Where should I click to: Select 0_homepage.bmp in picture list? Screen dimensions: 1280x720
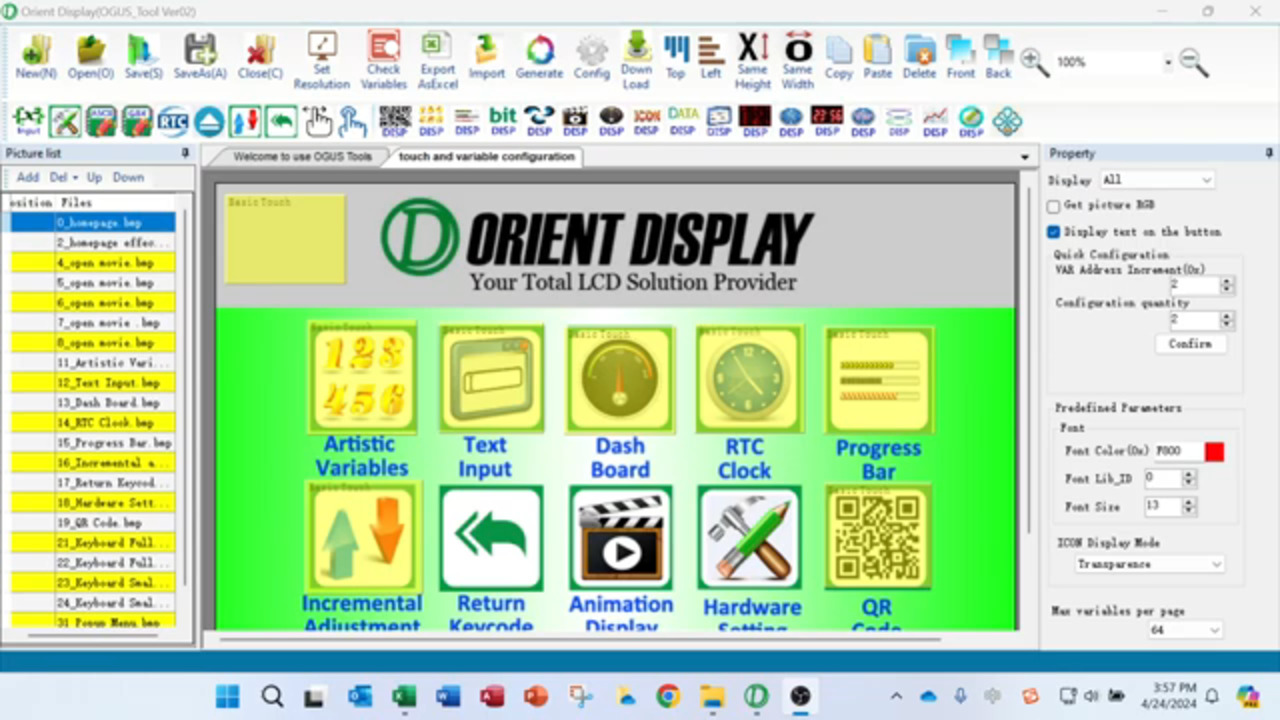click(x=92, y=222)
